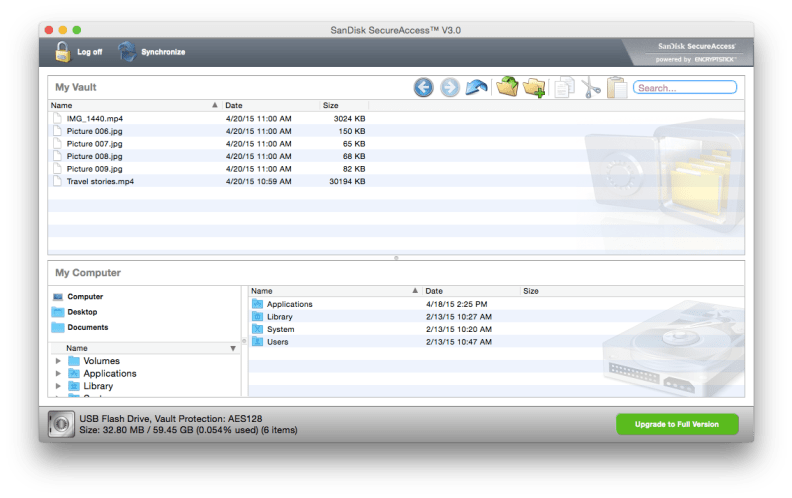Click the Log off padlock icon
The height and width of the screenshot is (498, 792).
[x=63, y=52]
